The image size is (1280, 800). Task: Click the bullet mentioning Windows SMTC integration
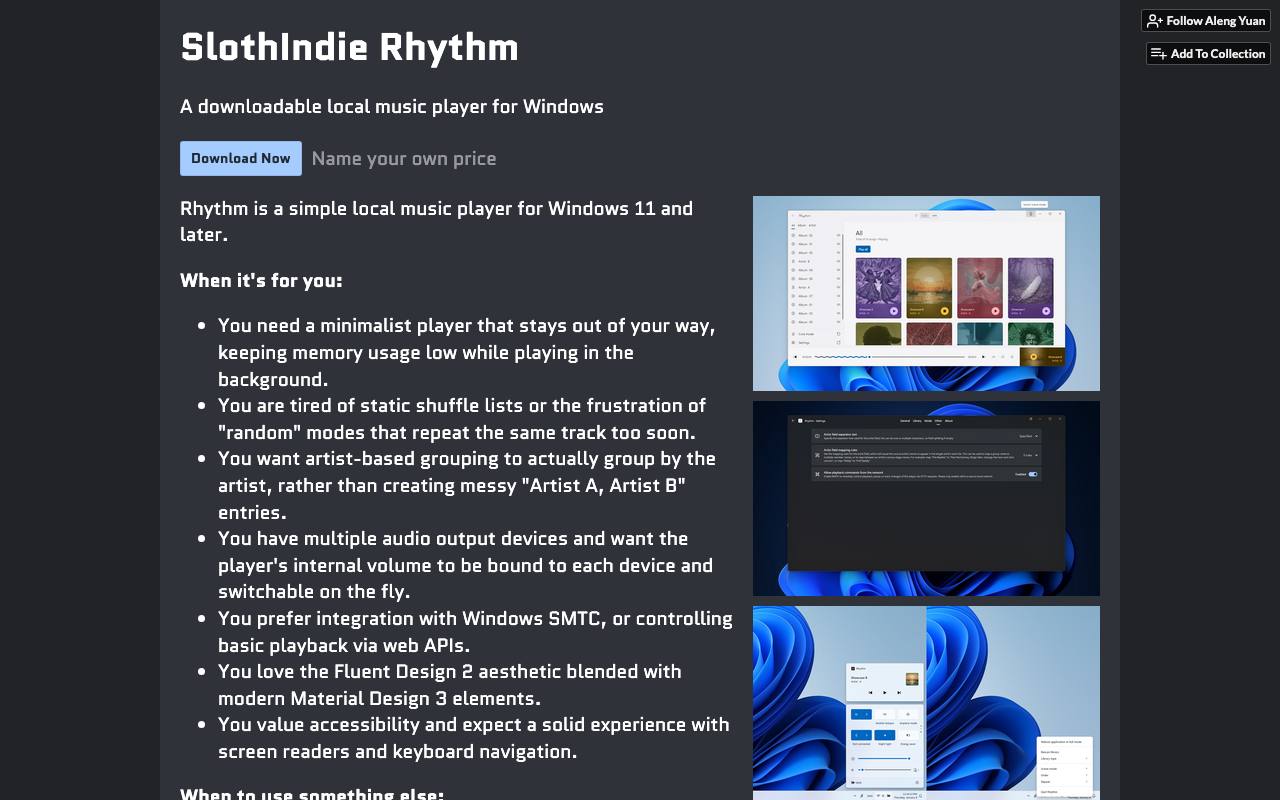(x=475, y=631)
